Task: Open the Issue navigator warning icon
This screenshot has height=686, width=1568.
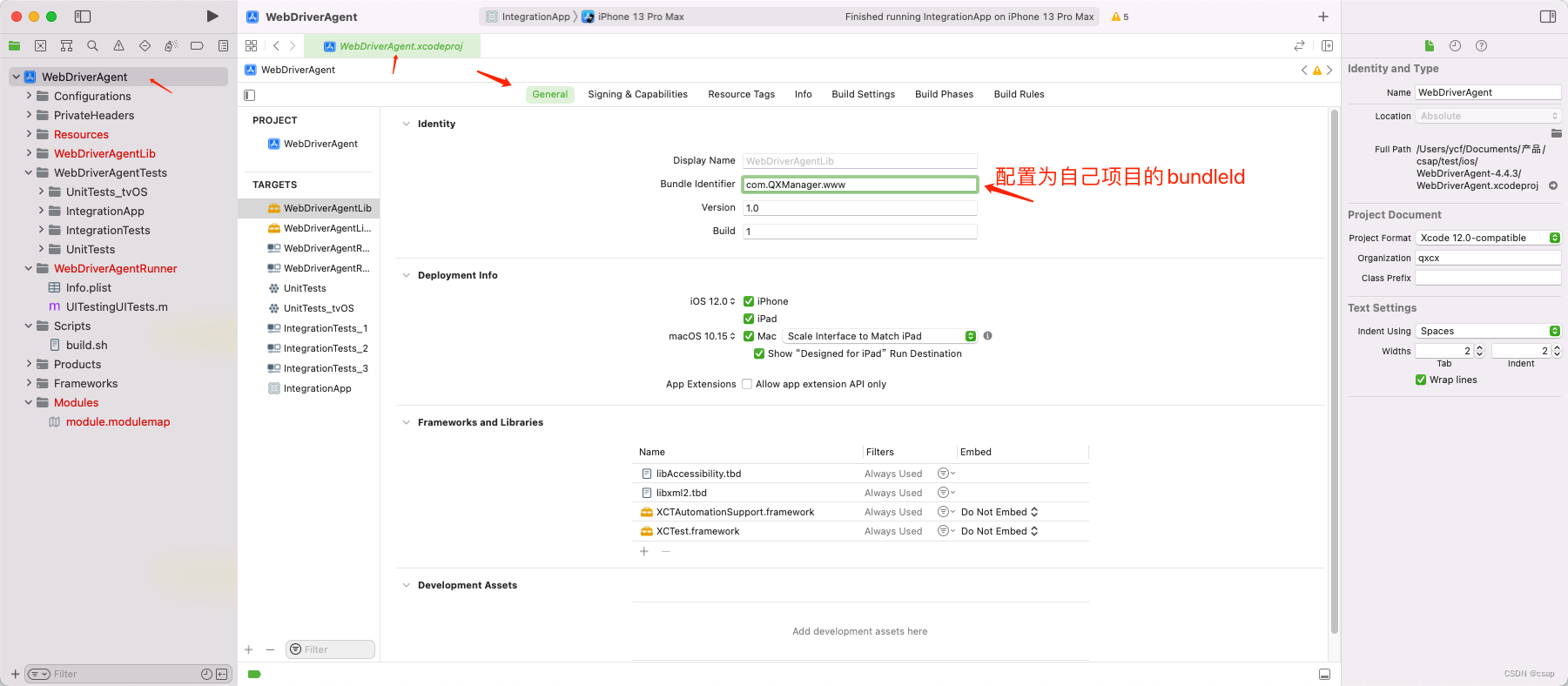Action: 118,46
